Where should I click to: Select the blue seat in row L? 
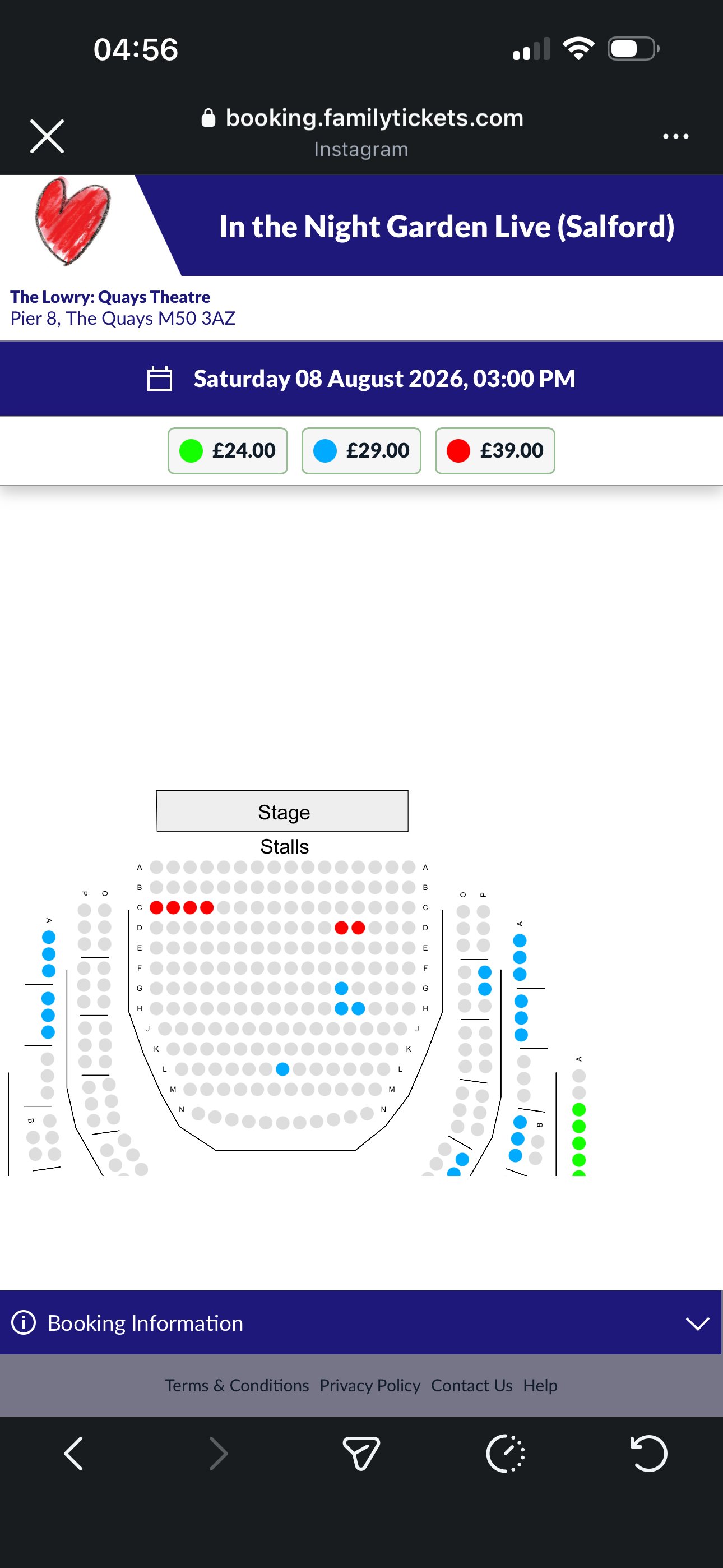[282, 1069]
